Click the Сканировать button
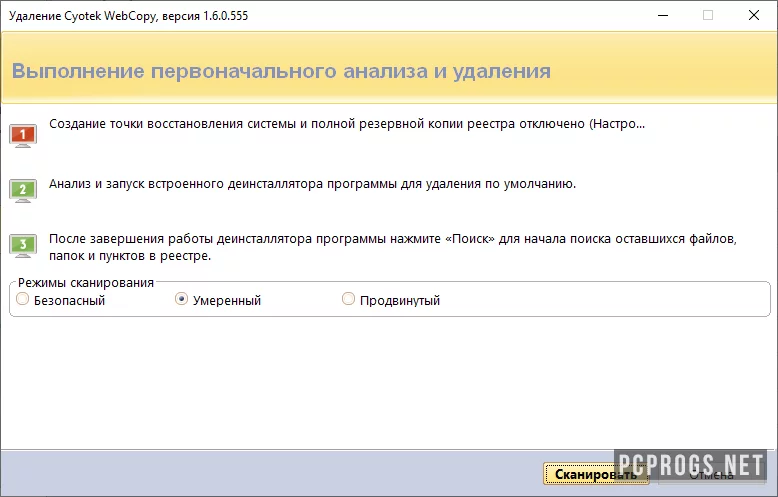The image size is (778, 497). [x=596, y=474]
